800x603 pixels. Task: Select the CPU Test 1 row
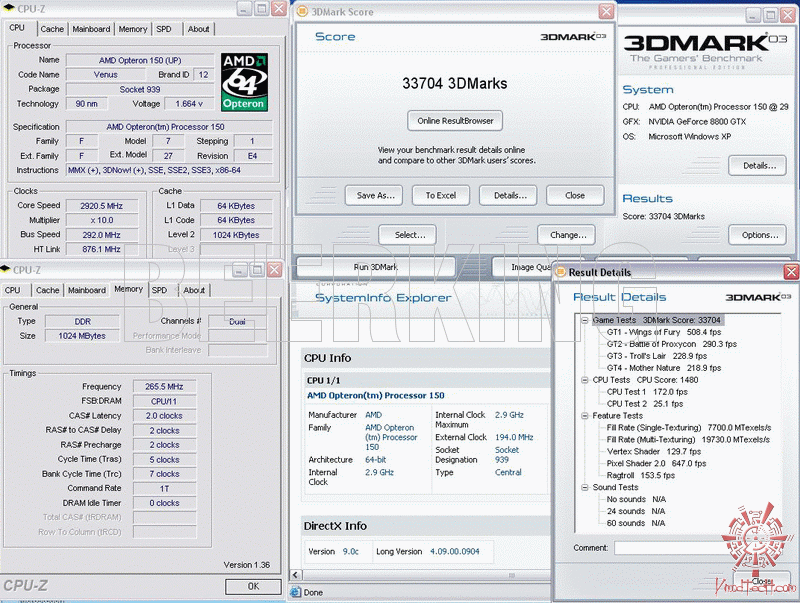pos(647,392)
